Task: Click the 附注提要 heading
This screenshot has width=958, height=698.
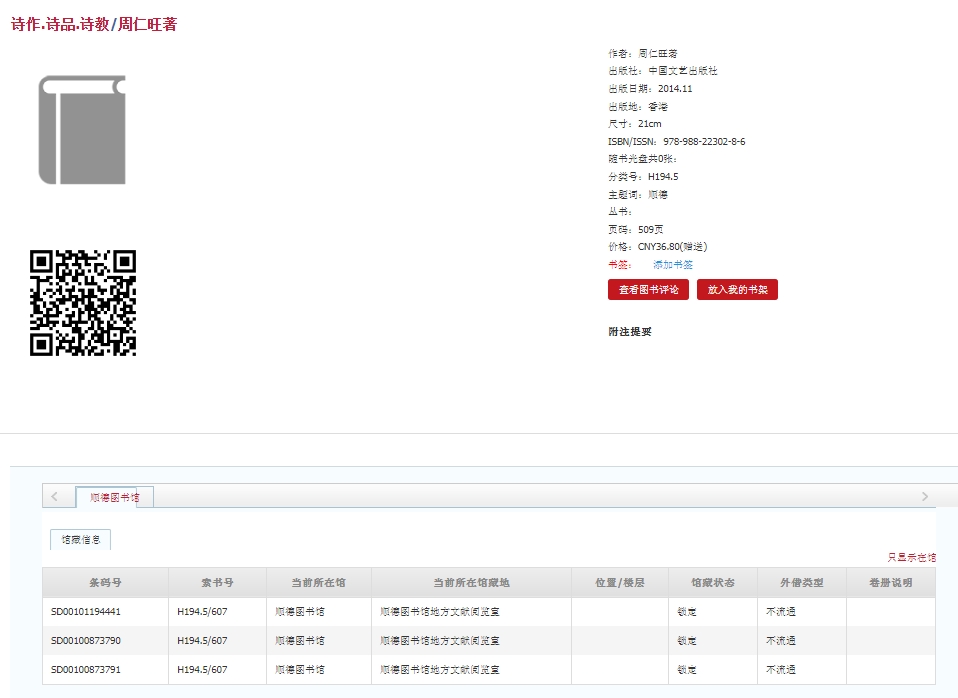Action: tap(630, 332)
